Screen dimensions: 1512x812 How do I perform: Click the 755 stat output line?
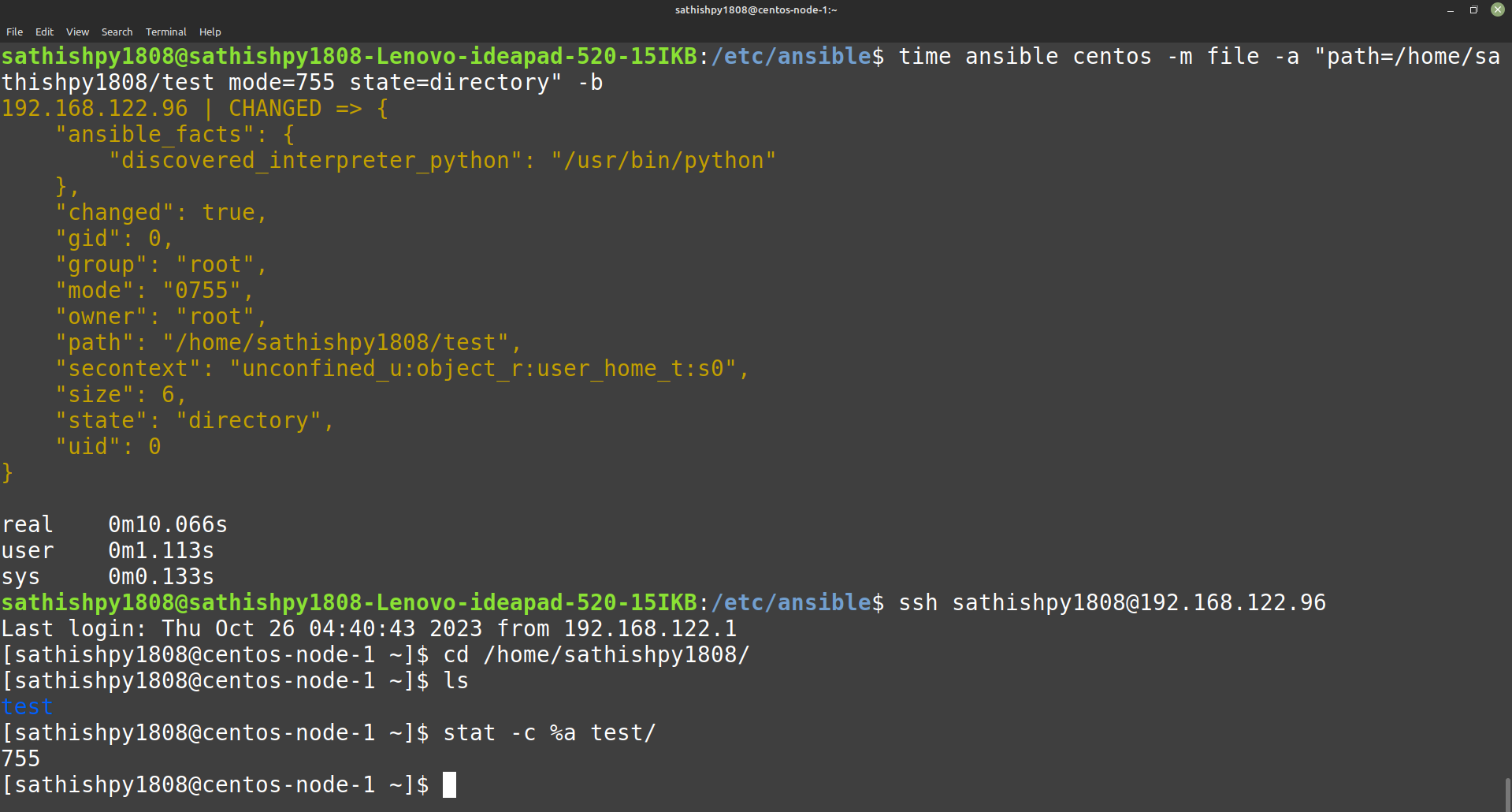point(20,759)
